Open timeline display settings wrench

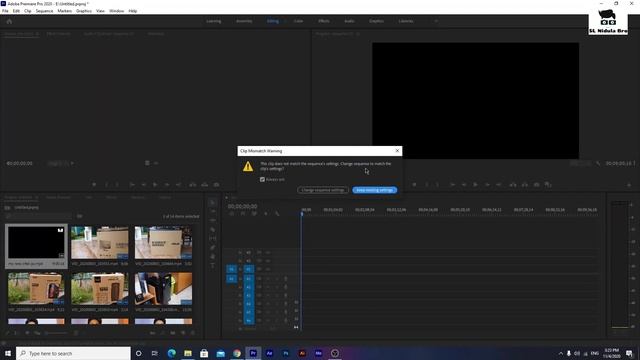277,213
